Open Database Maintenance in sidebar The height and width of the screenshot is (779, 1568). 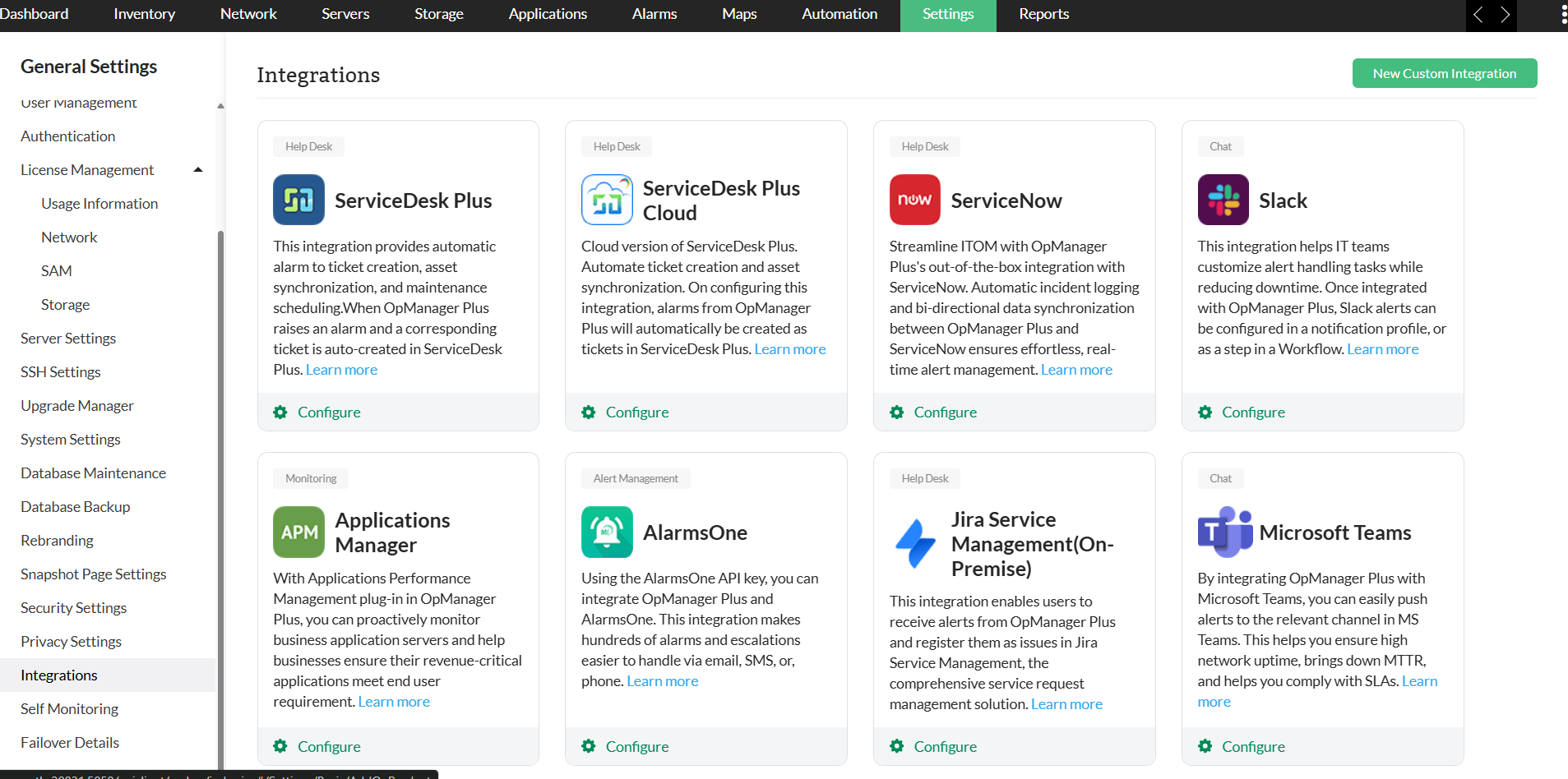click(x=94, y=472)
